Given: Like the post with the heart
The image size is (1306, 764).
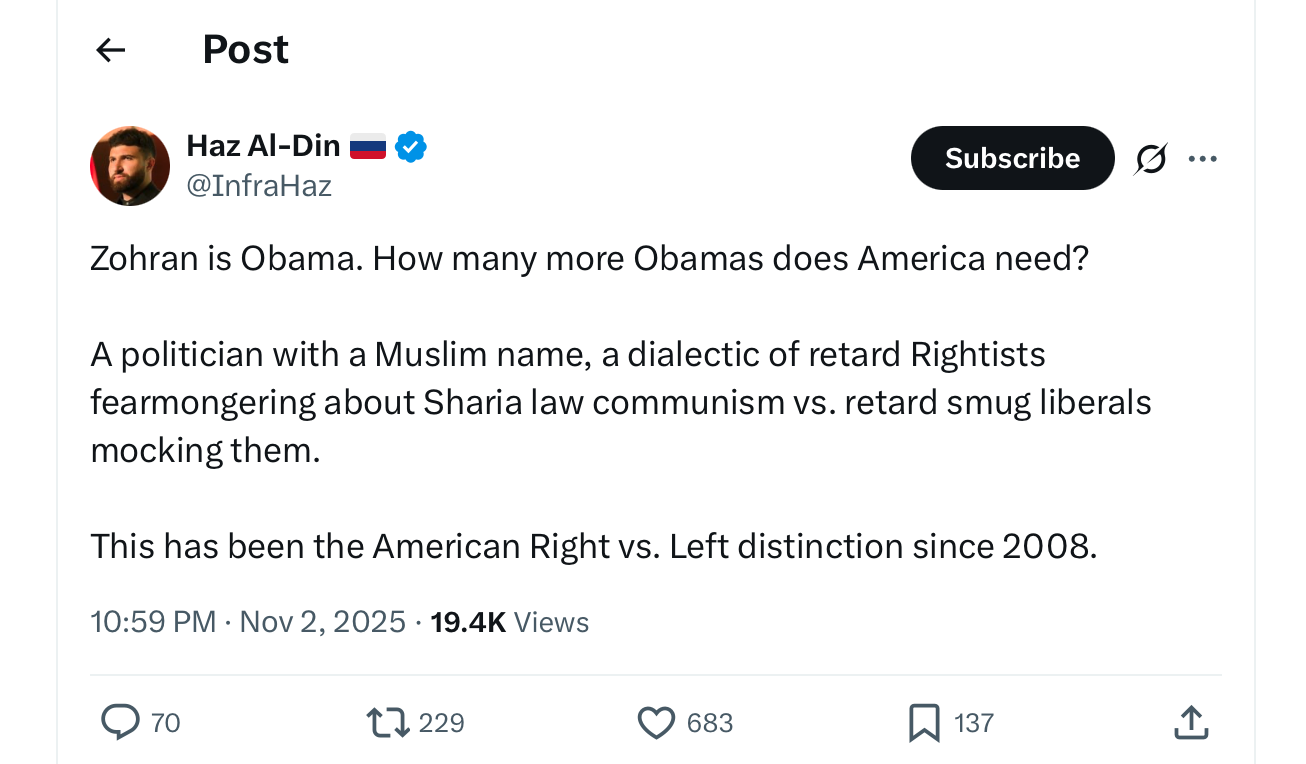Looking at the screenshot, I should click(x=656, y=722).
